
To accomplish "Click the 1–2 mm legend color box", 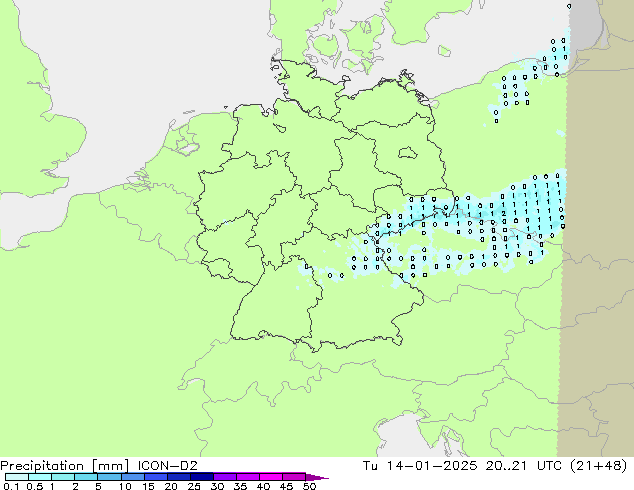I will coord(63,477).
